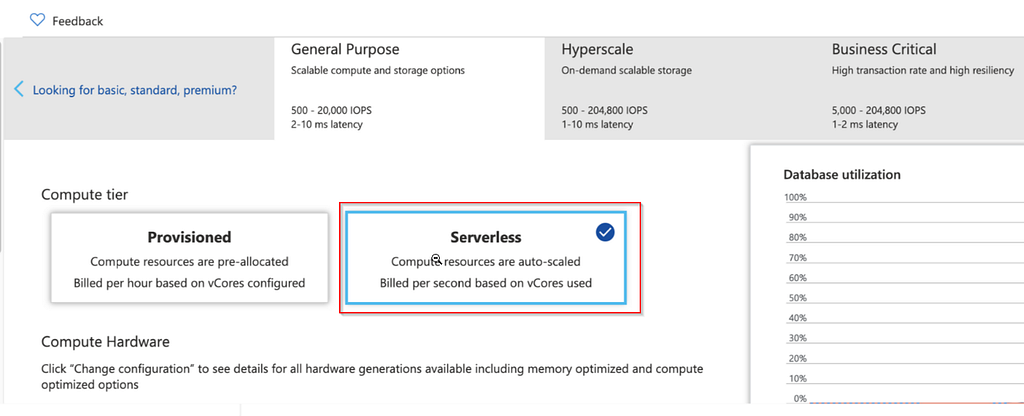Click the Feedback heart icon

pyautogui.click(x=37, y=20)
